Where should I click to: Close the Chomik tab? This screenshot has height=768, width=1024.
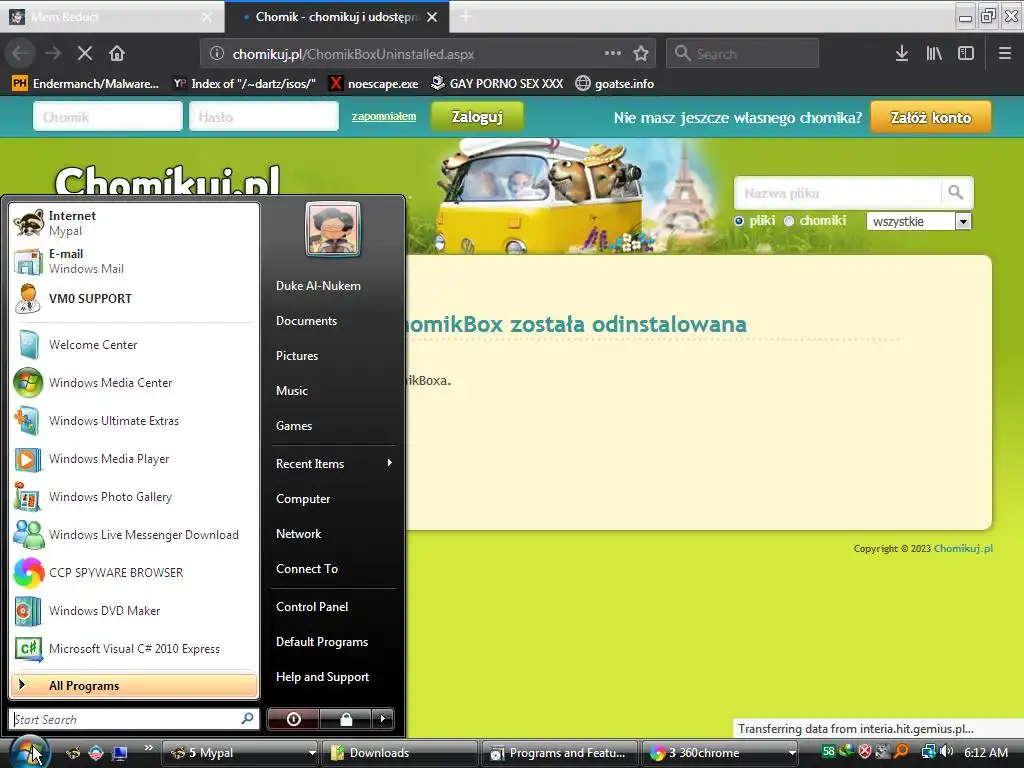click(x=432, y=17)
